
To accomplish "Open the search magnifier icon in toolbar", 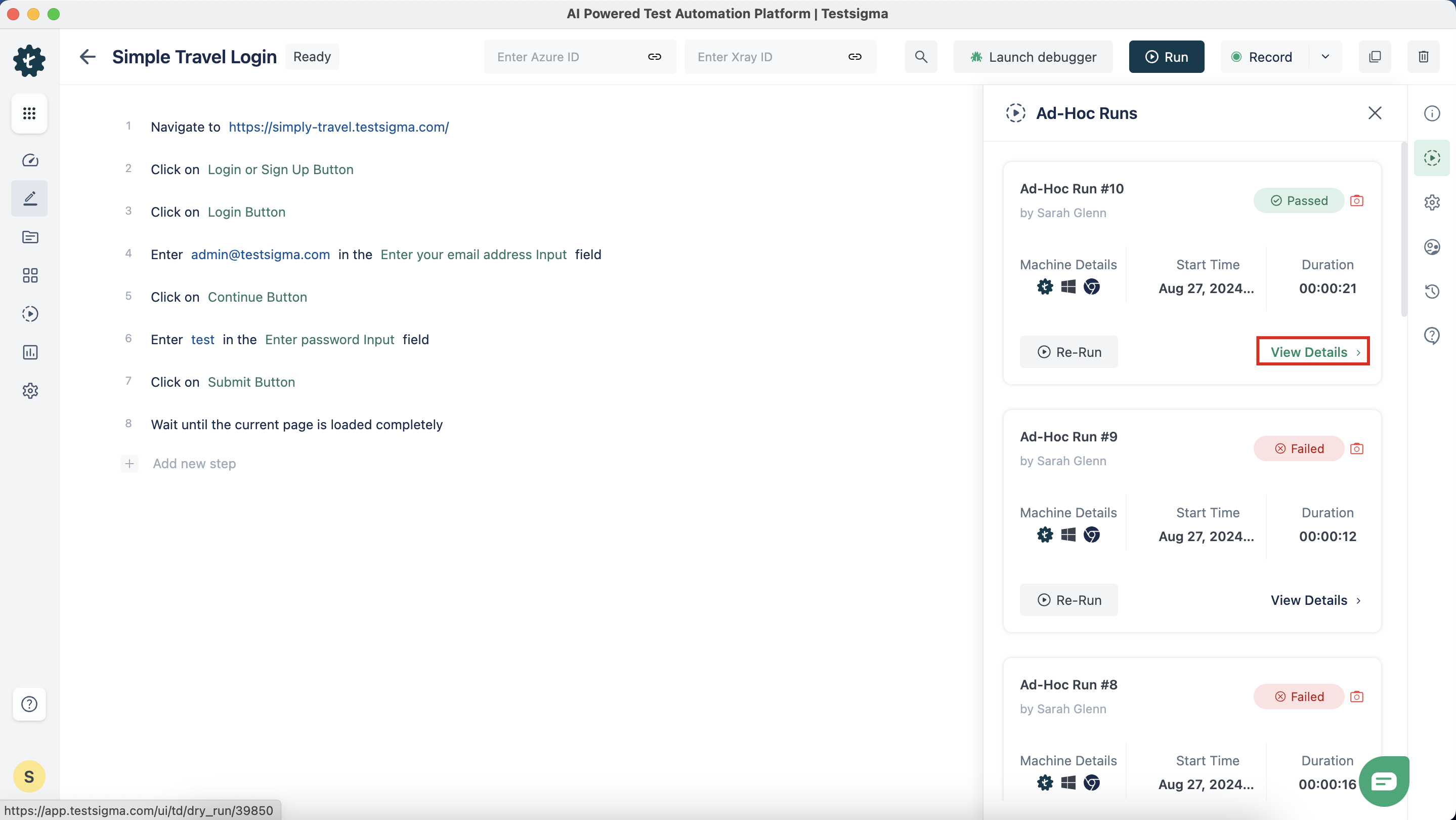I will coord(921,57).
